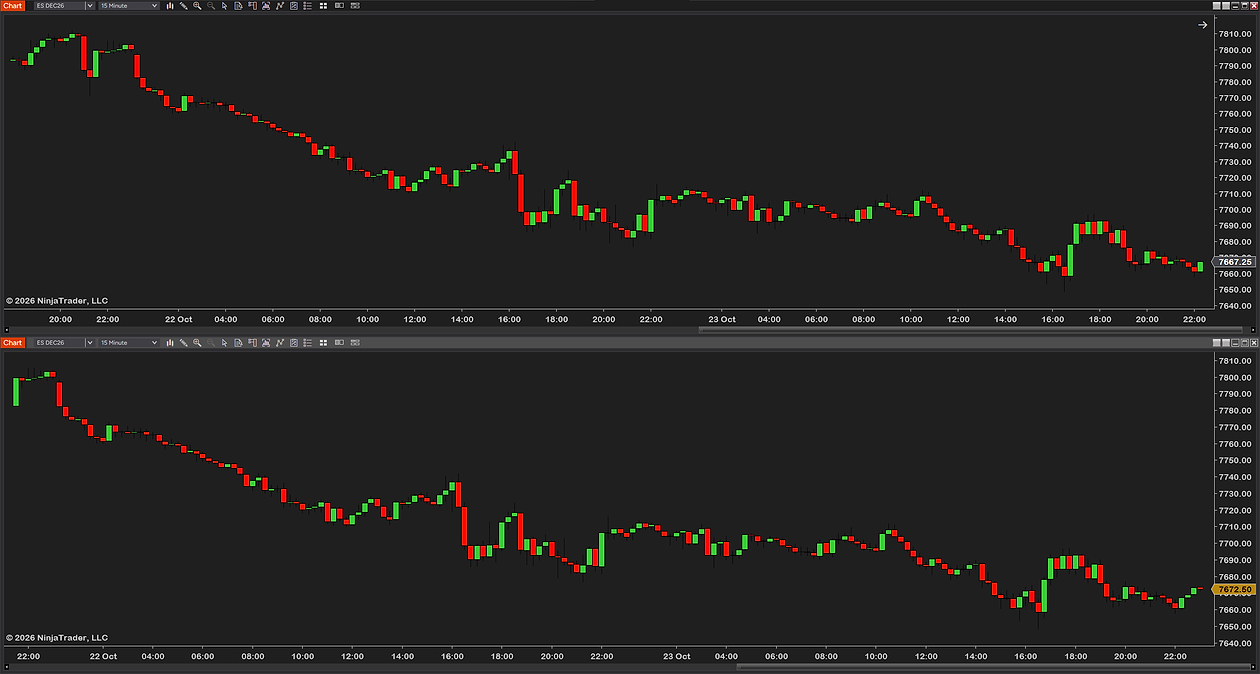Open Data Series icon in top chart toolbar
Screen dimensions: 1260x674
pyautogui.click(x=266, y=6)
